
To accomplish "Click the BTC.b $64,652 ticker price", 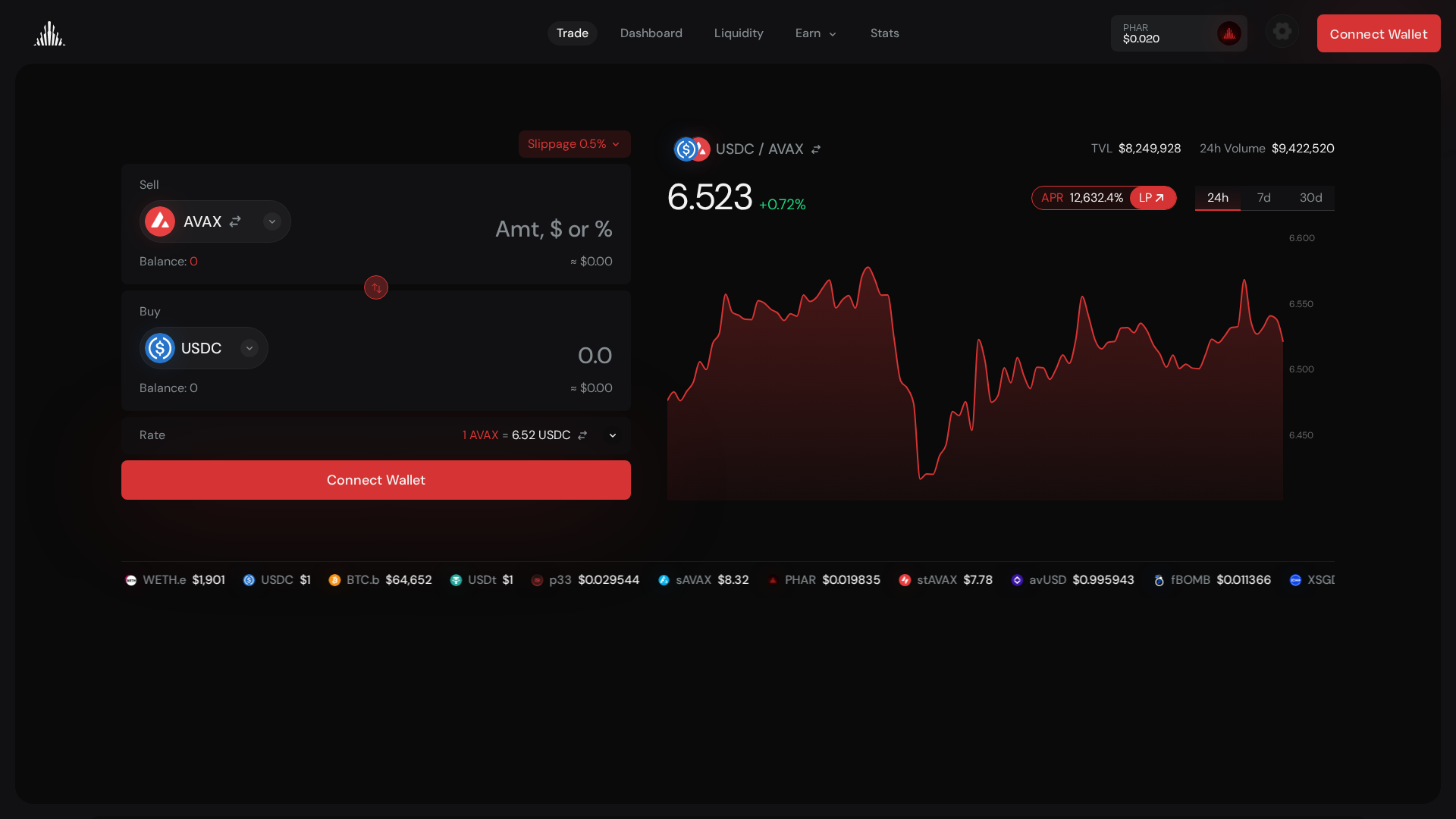I will pos(409,580).
